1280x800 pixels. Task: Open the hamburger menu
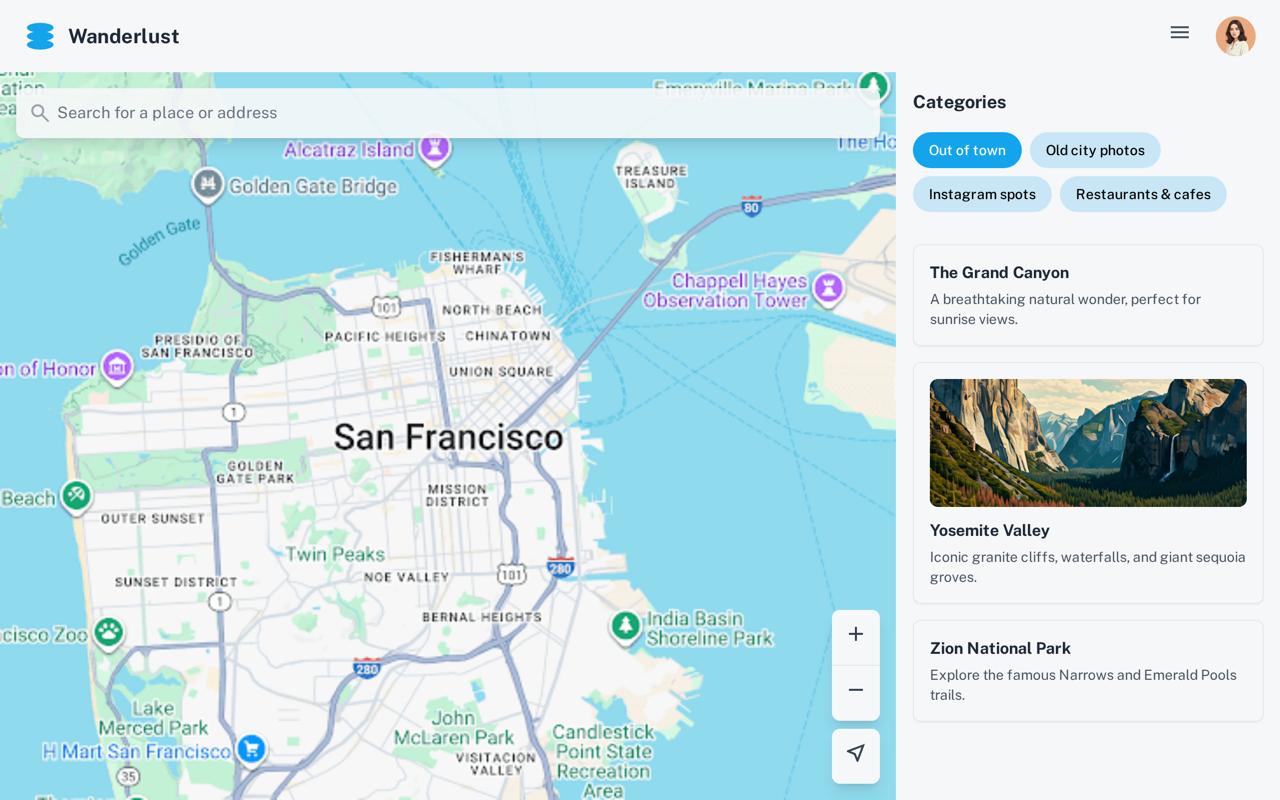[x=1179, y=33]
